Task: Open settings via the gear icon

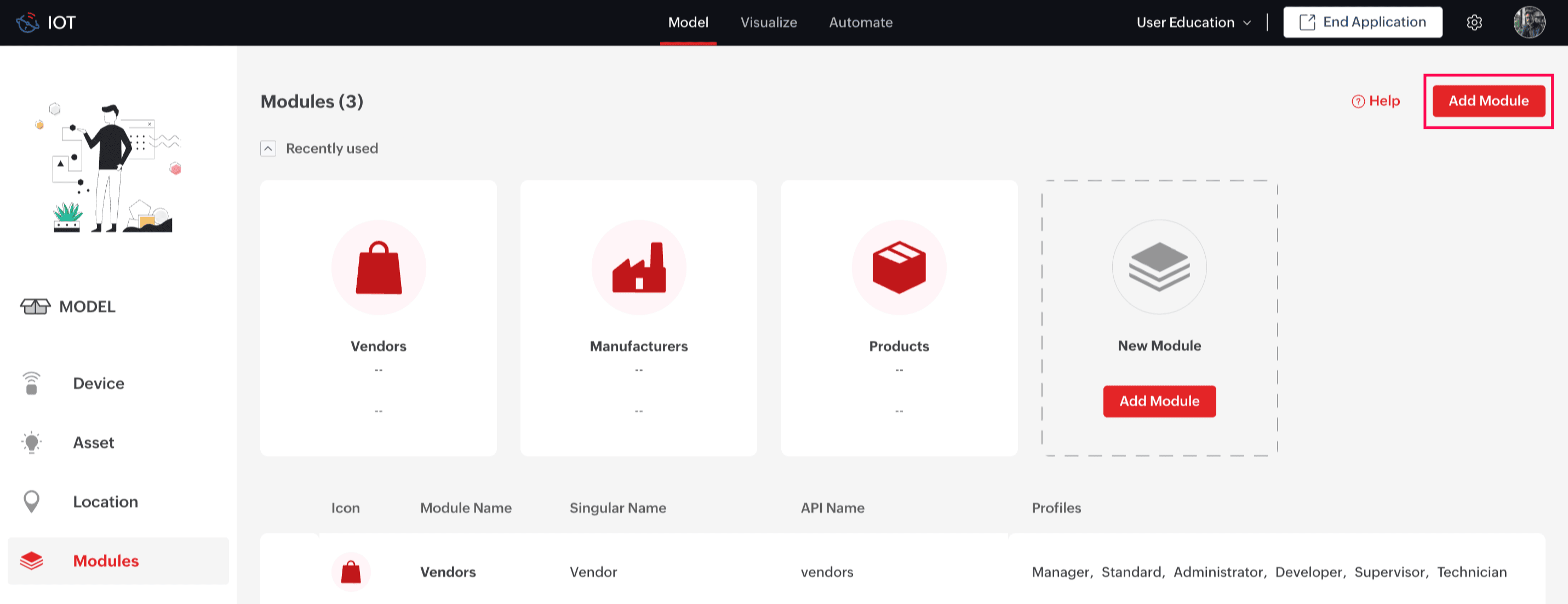Action: click(x=1474, y=22)
